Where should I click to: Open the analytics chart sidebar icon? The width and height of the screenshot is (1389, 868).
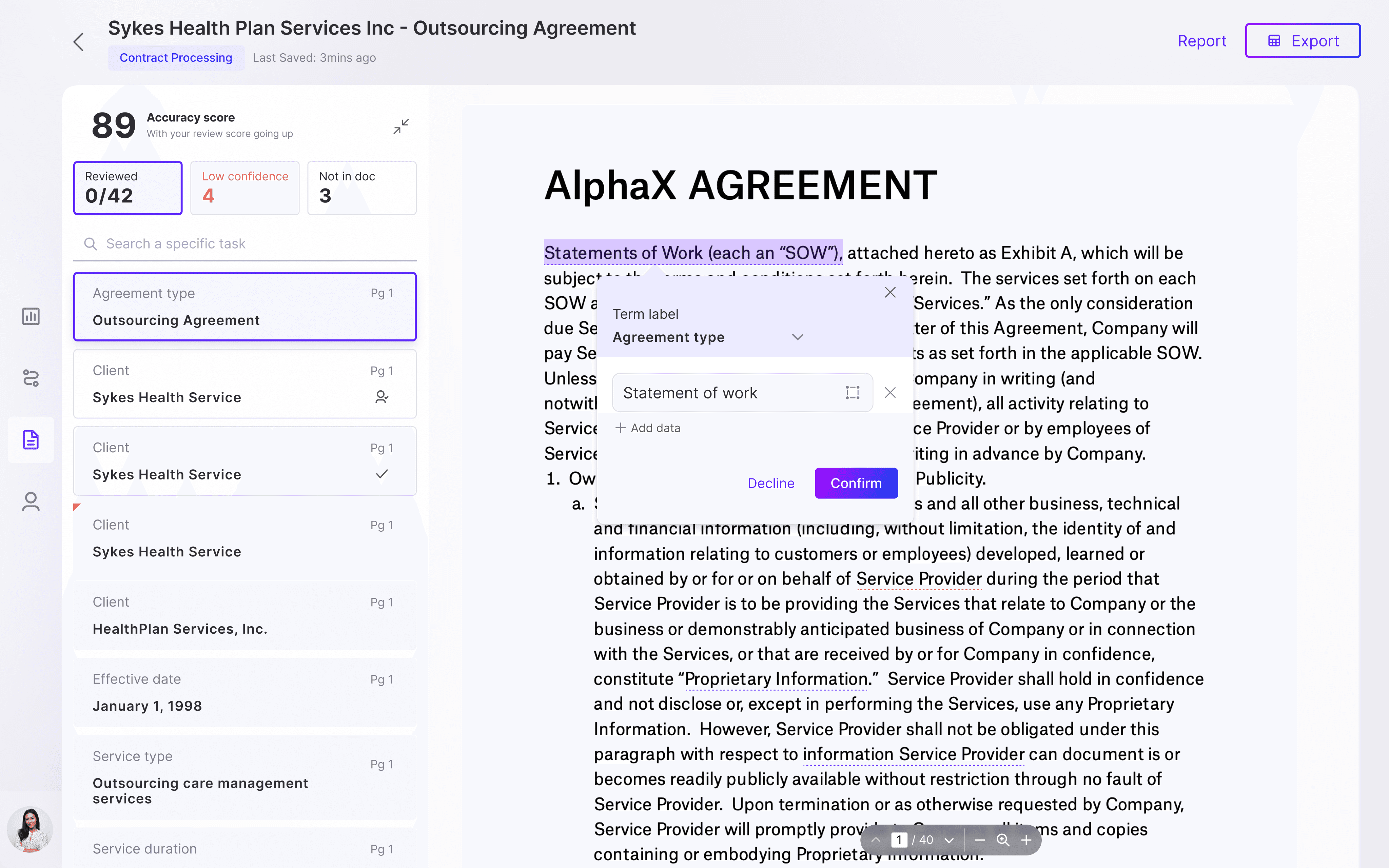[31, 316]
